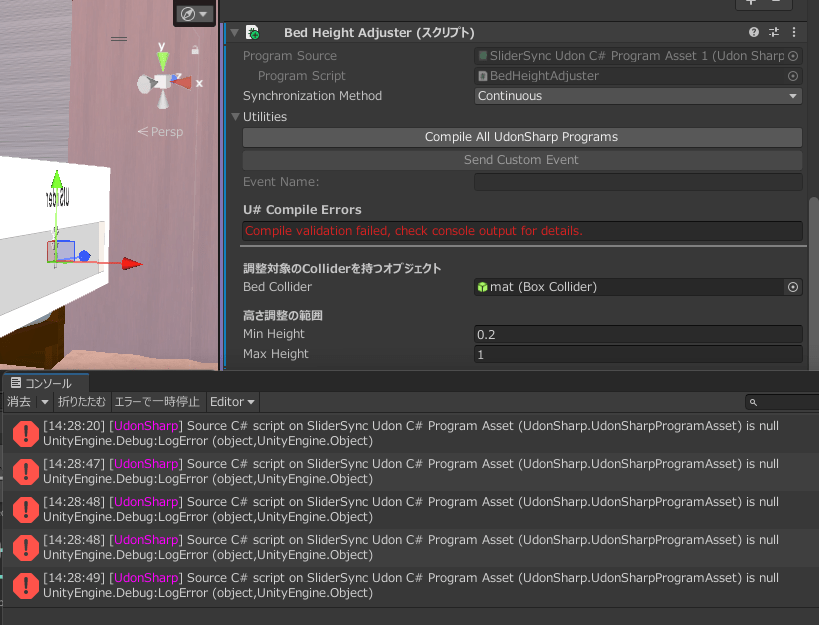Toggle Persp perspective mode label
Screen dimensions: 819x625
coord(166,132)
